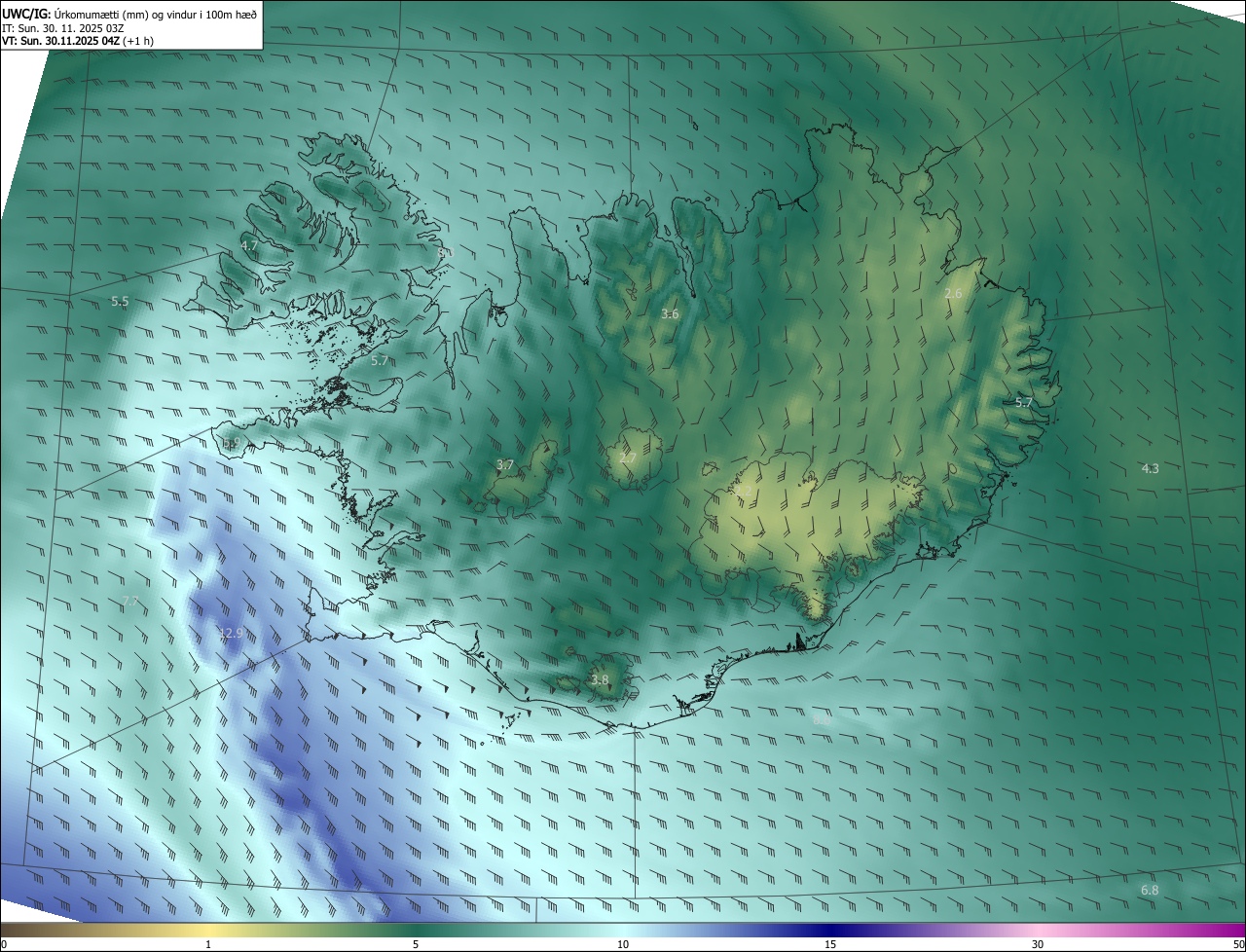This screenshot has height=952, width=1246.
Task: Click the 4.7 value over the Westfjords
Action: coord(249,245)
